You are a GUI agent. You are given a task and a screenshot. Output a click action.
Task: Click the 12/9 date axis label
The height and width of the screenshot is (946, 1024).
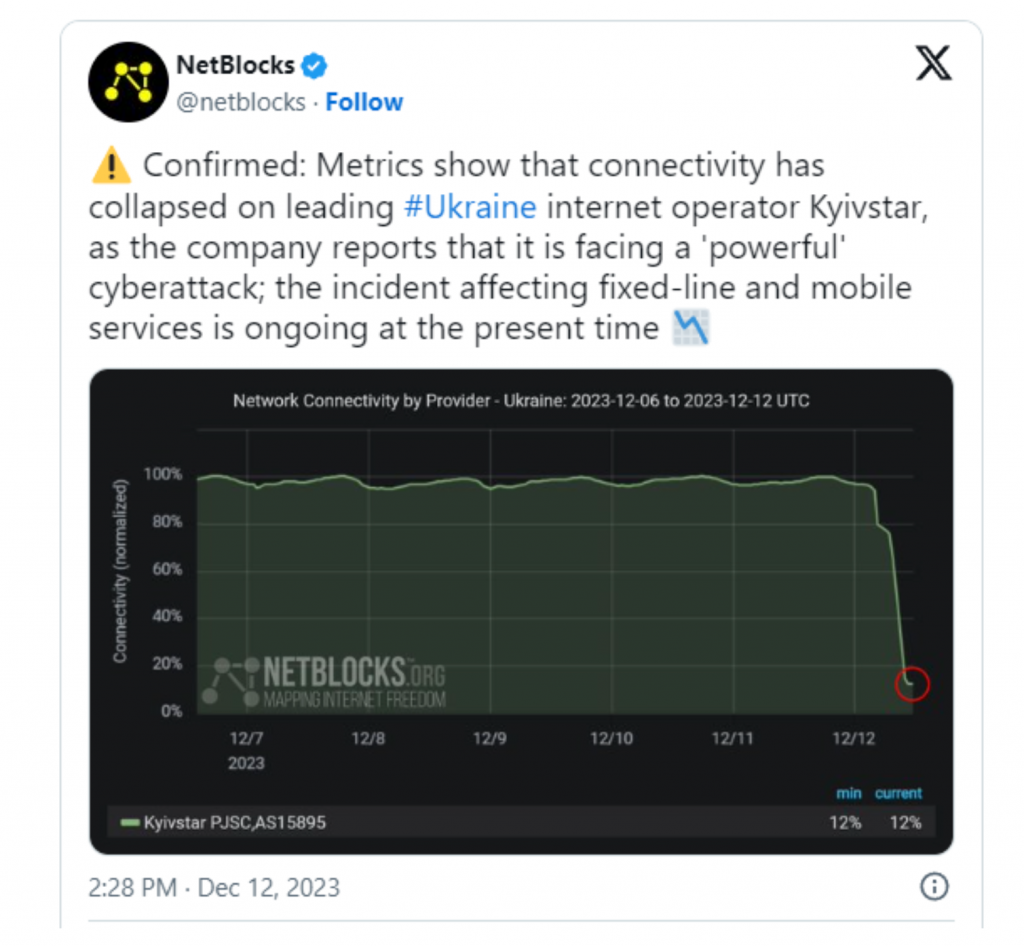pyautogui.click(x=490, y=739)
